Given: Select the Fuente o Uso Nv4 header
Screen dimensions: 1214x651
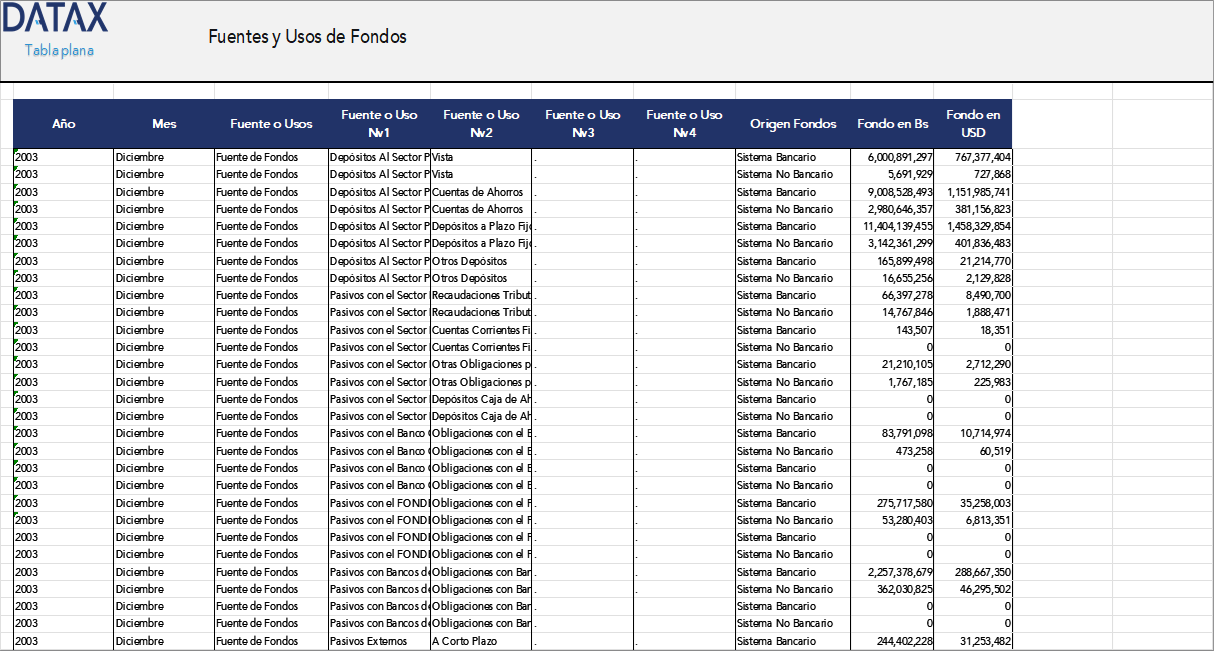Looking at the screenshot, I should [x=684, y=122].
